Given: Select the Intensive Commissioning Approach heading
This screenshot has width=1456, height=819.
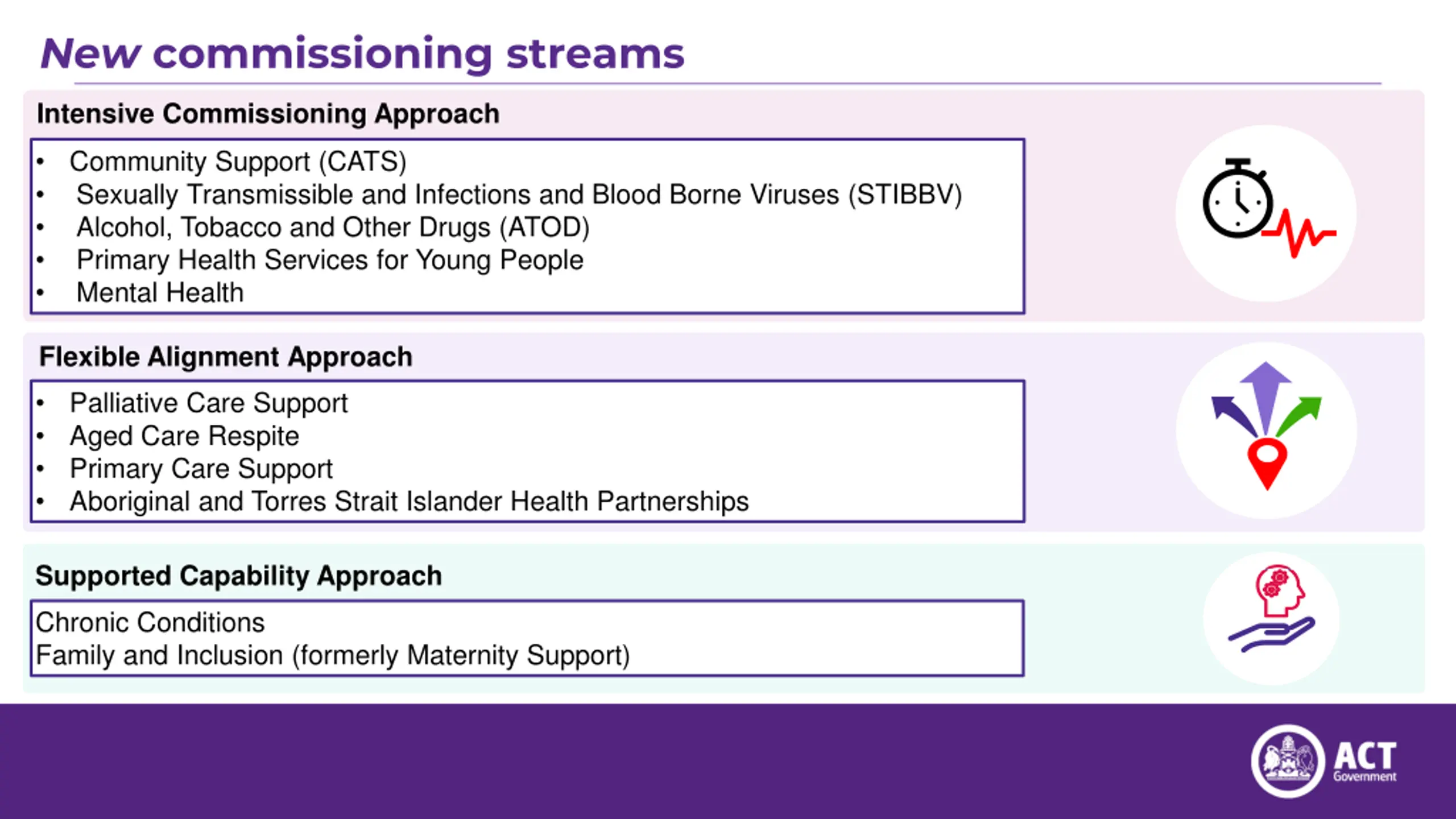Looking at the screenshot, I should 268,114.
